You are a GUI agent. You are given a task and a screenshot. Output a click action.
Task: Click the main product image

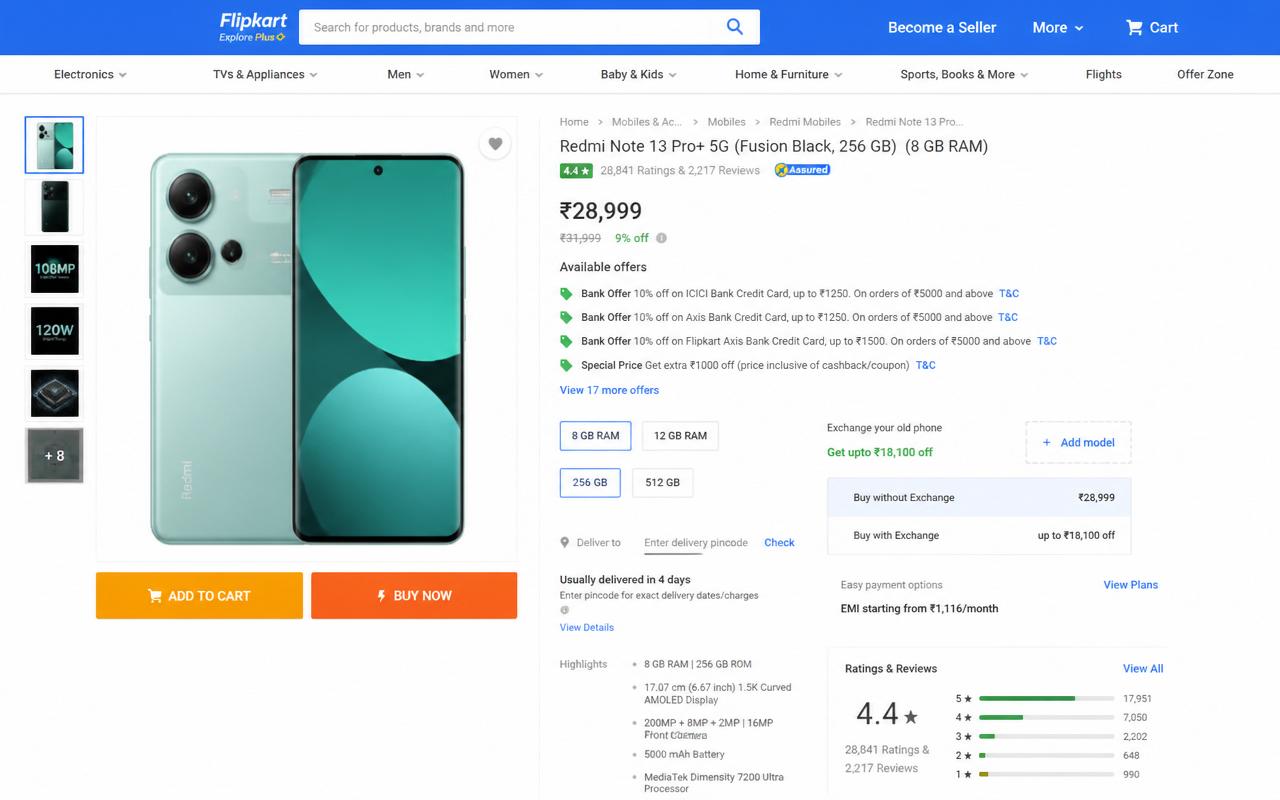[x=307, y=348]
